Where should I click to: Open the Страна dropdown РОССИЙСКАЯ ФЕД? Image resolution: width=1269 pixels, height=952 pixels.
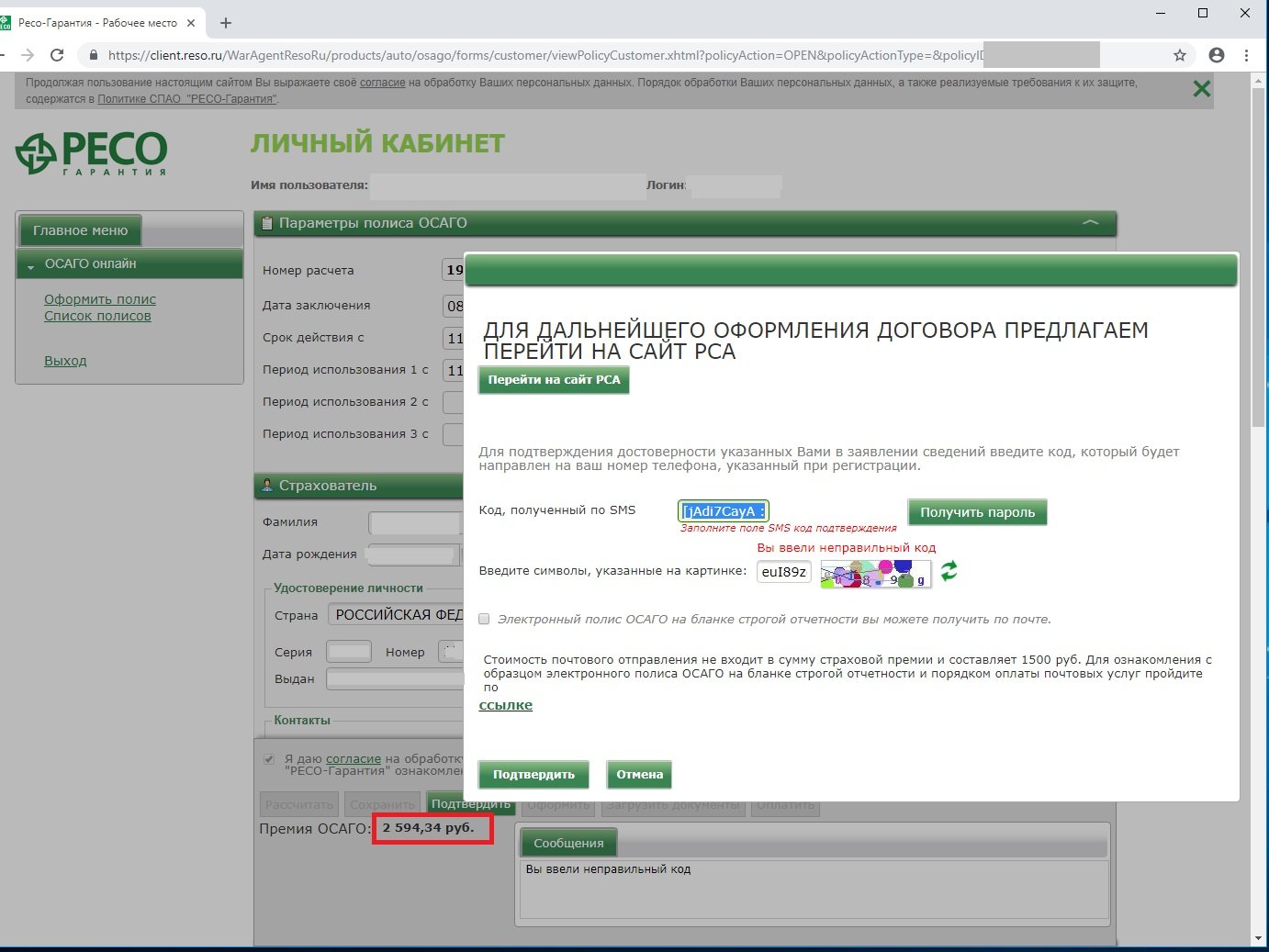pyautogui.click(x=396, y=615)
